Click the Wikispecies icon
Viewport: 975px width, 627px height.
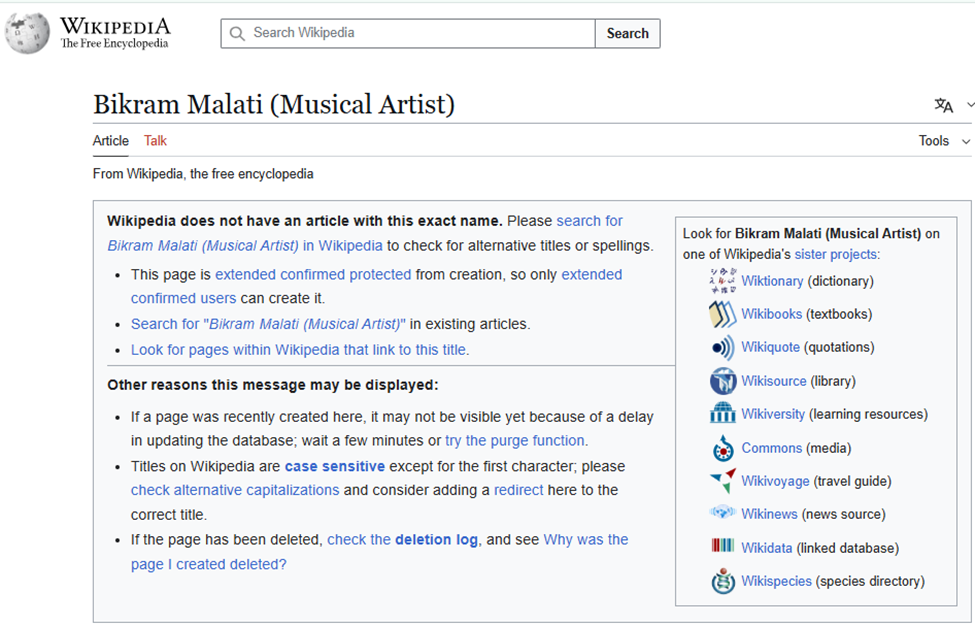tap(722, 581)
